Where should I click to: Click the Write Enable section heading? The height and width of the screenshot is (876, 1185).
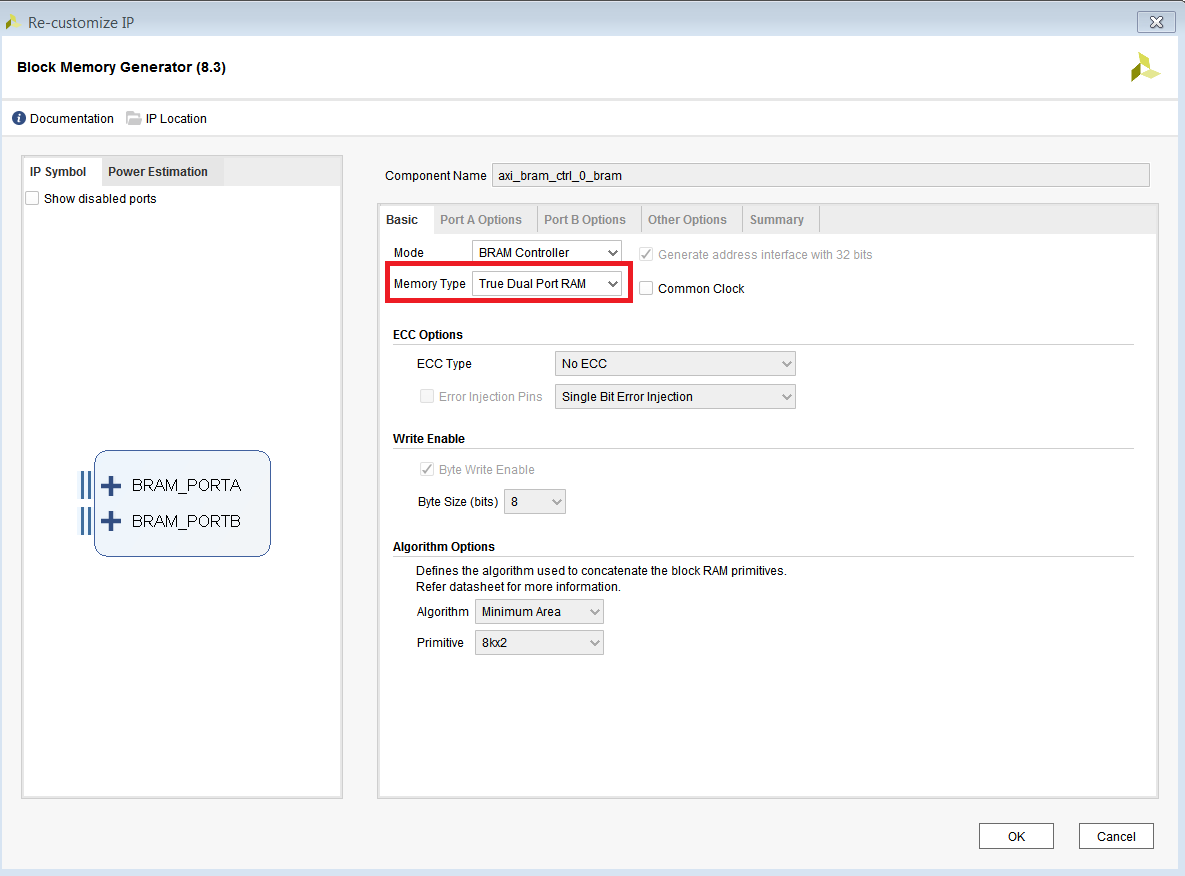pyautogui.click(x=429, y=438)
